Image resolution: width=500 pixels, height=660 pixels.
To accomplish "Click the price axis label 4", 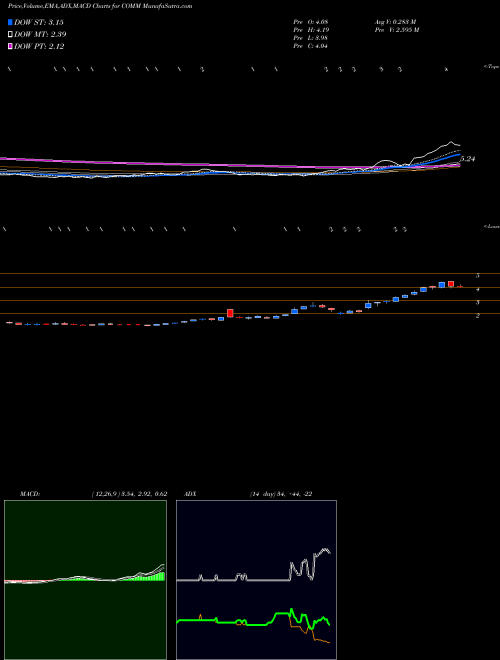I will pyautogui.click(x=478, y=290).
